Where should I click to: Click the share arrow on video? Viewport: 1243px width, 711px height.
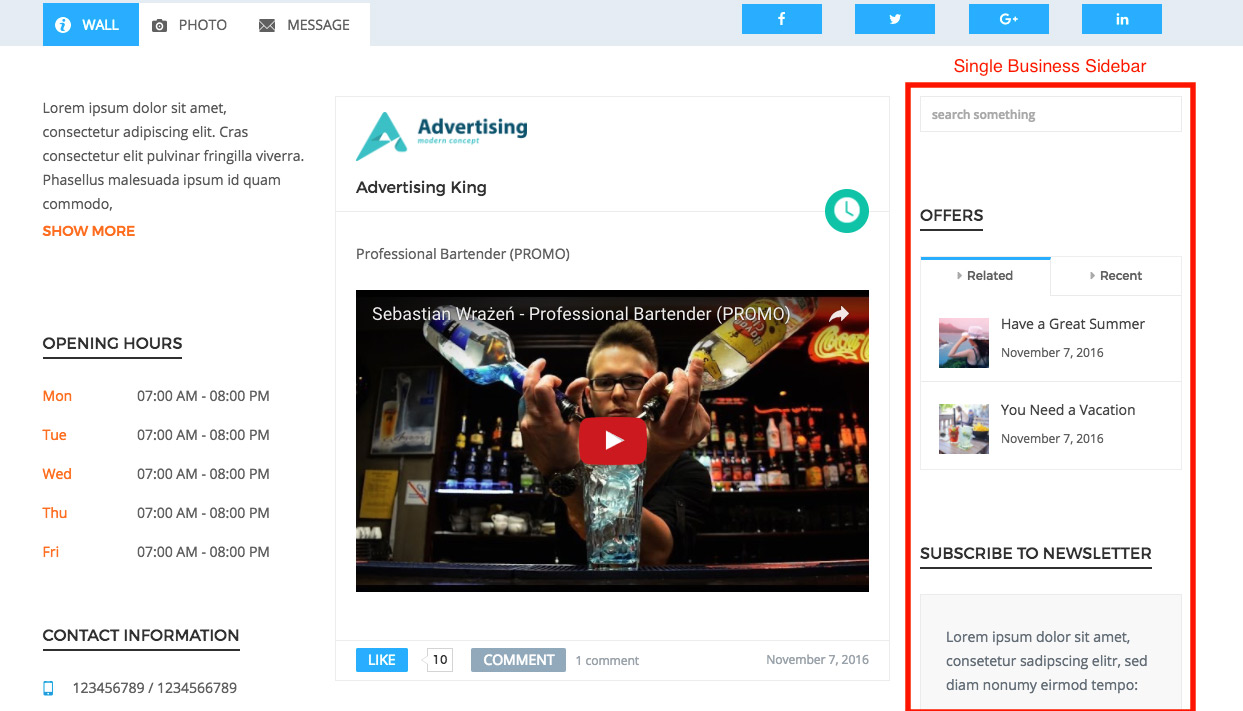click(x=838, y=314)
